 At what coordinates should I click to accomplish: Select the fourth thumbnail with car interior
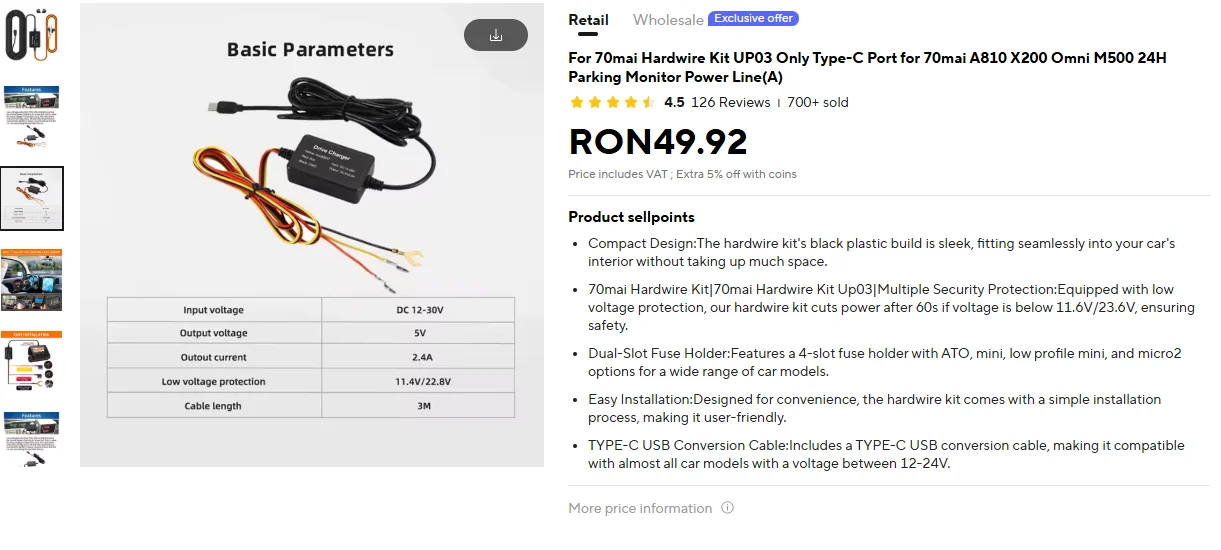(32, 281)
